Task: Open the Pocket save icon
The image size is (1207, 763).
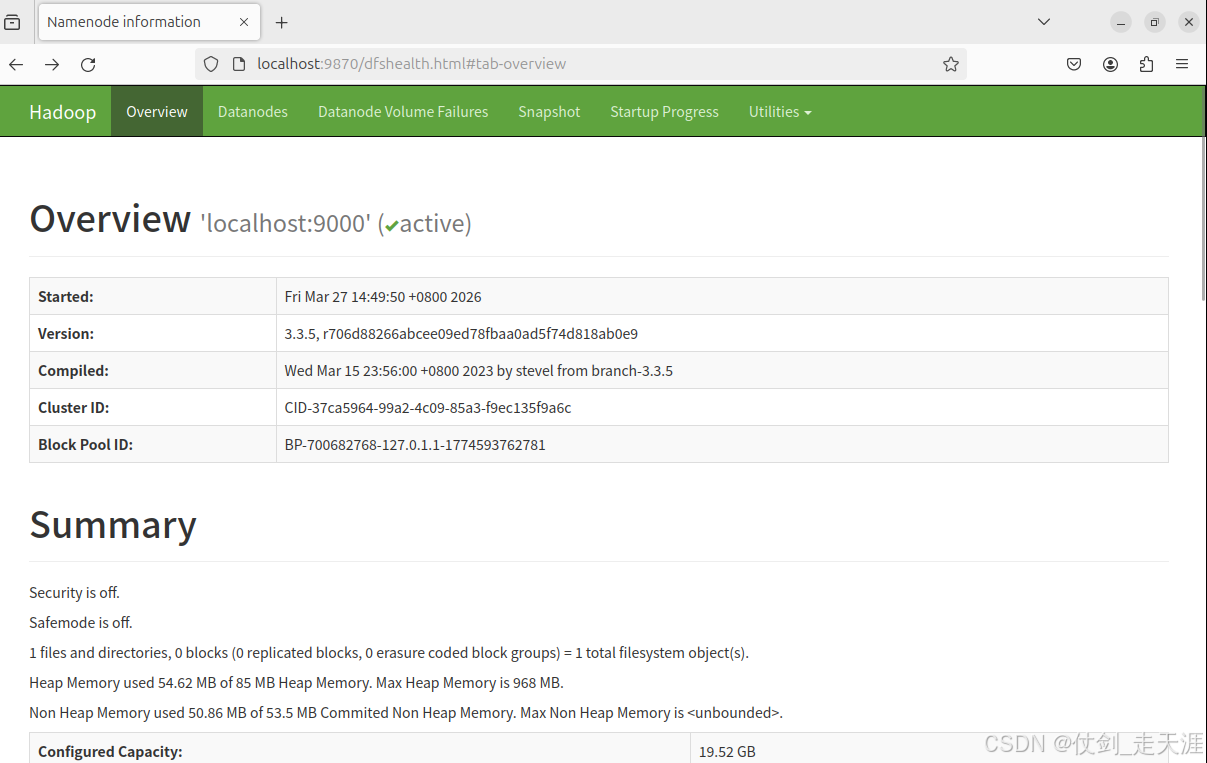Action: tap(1074, 64)
